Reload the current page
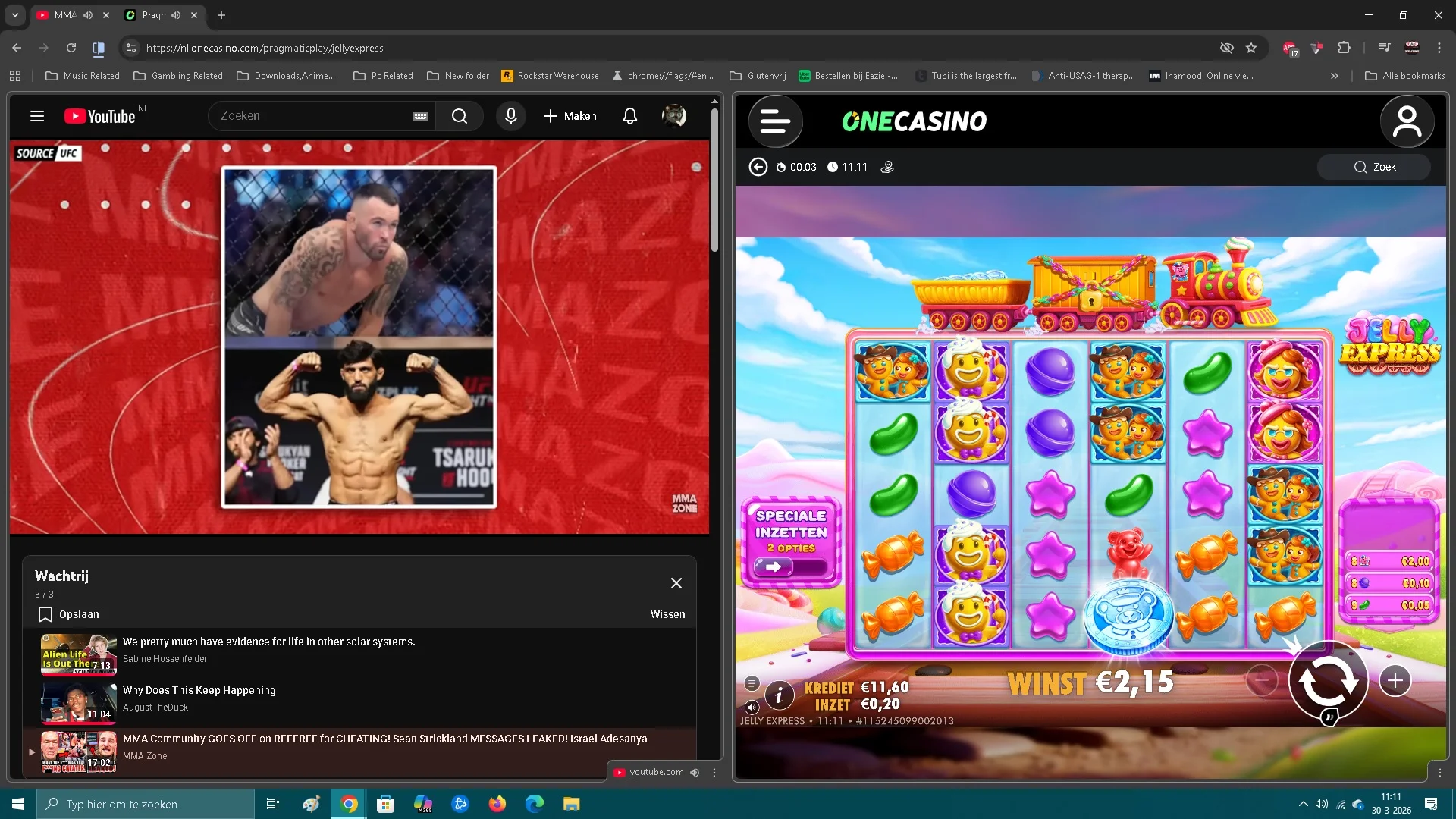This screenshot has width=1456, height=819. pyautogui.click(x=71, y=48)
